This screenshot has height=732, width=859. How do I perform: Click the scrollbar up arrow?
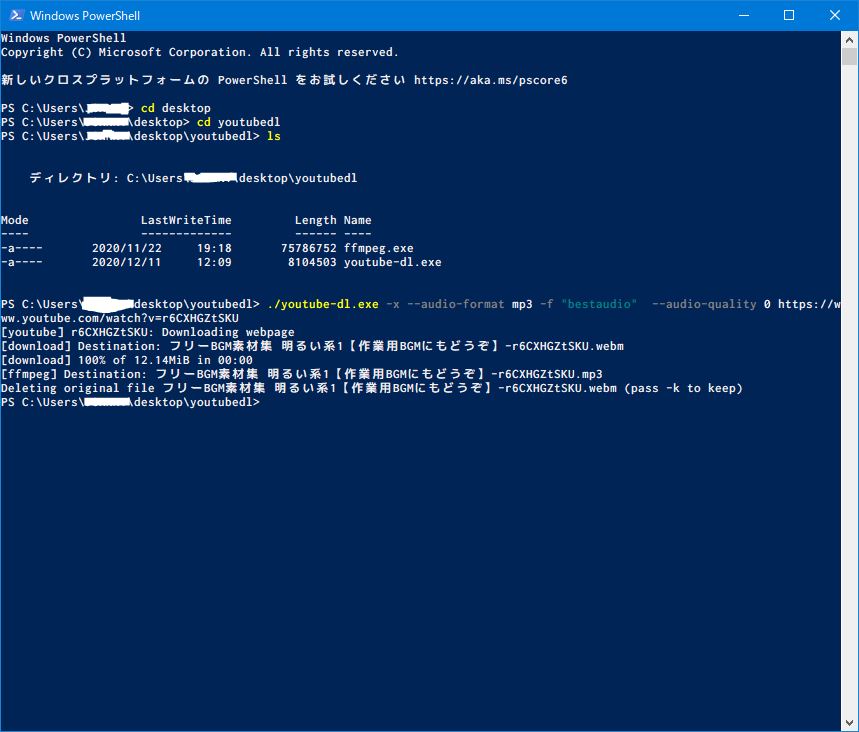click(849, 39)
